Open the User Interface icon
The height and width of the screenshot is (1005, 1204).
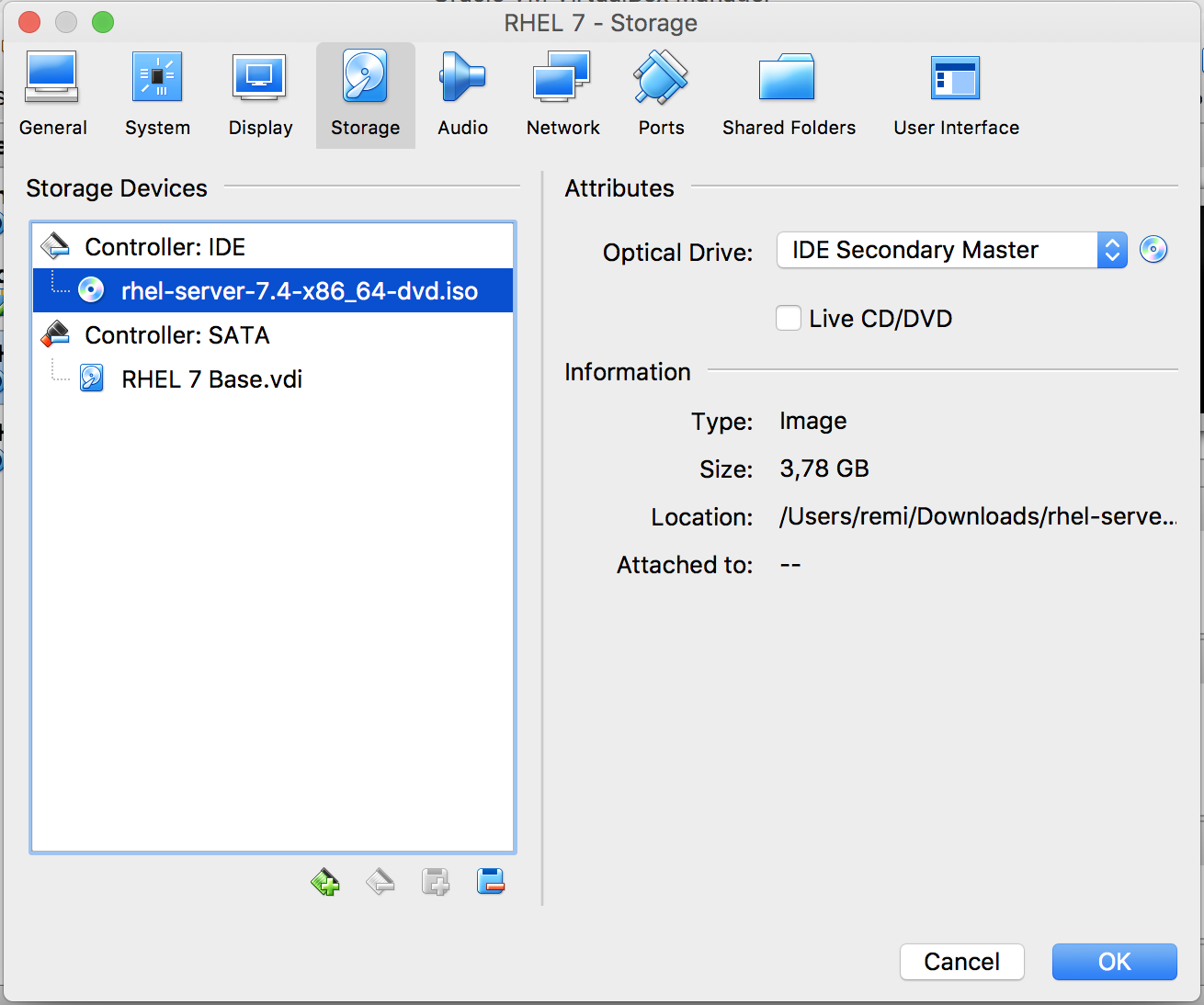[956, 78]
